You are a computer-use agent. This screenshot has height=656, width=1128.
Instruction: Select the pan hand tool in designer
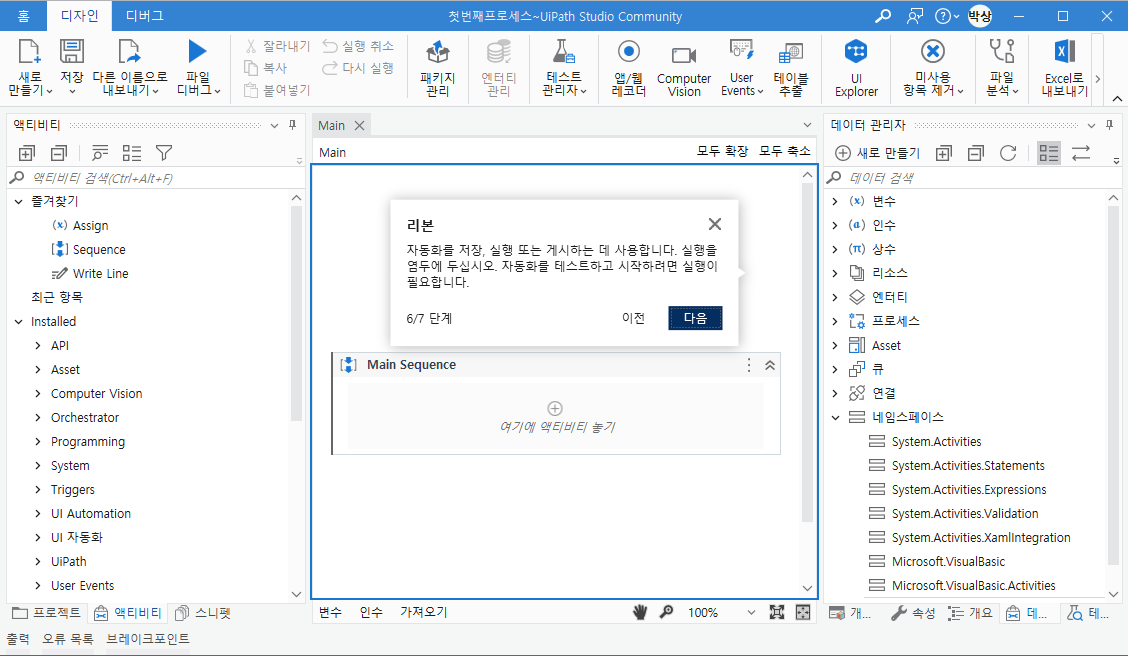tap(640, 612)
